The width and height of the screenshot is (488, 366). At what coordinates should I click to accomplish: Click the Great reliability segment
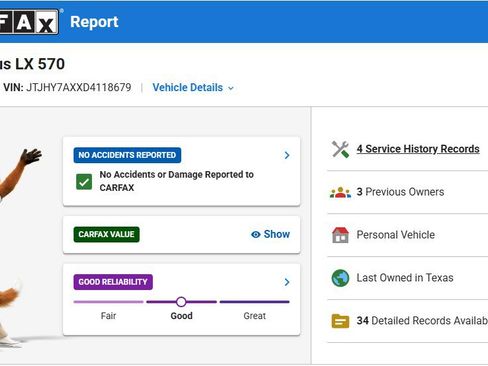[255, 302]
